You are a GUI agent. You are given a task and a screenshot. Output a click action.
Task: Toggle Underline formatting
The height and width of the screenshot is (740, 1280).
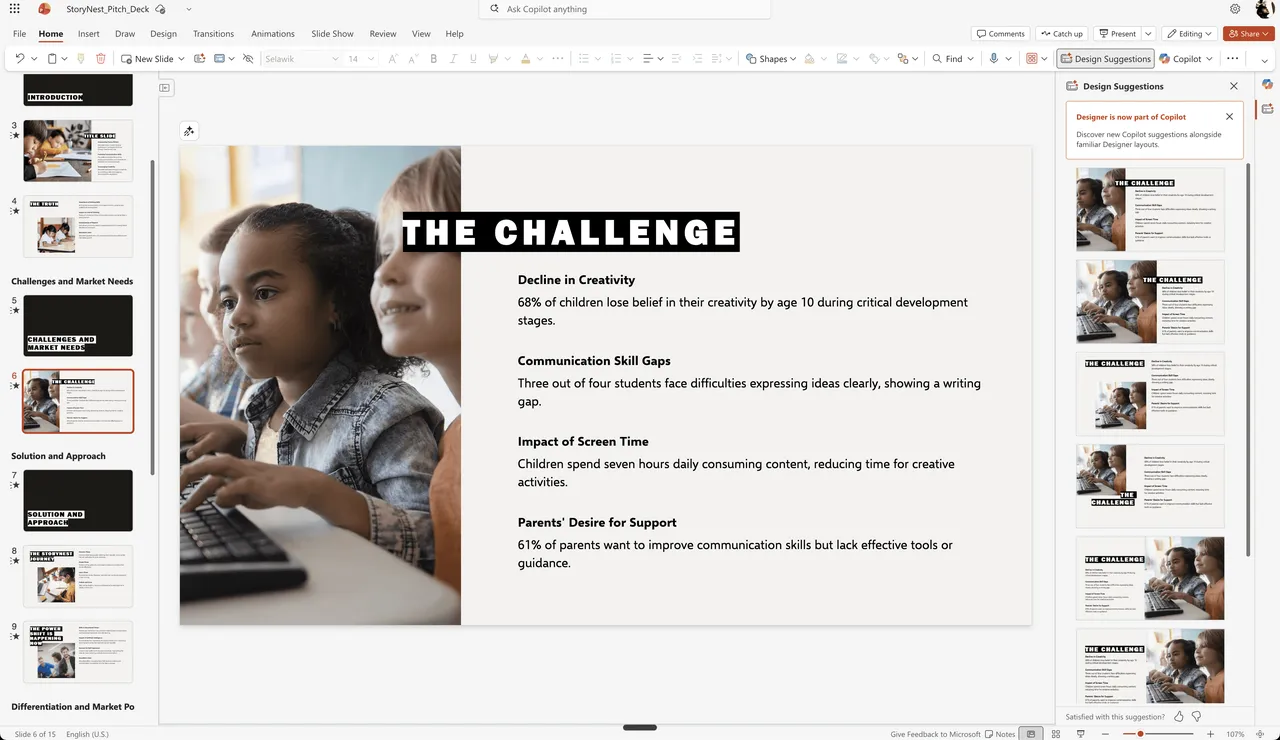click(x=472, y=59)
